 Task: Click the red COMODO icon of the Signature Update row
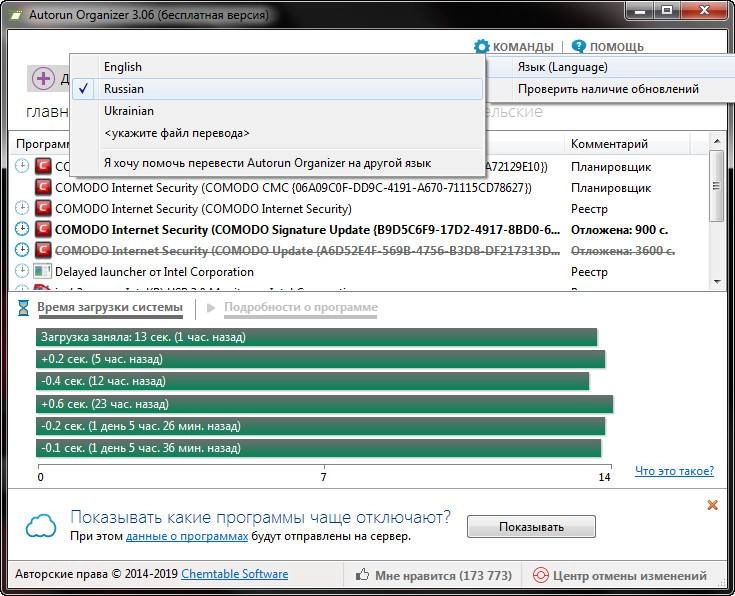click(43, 229)
